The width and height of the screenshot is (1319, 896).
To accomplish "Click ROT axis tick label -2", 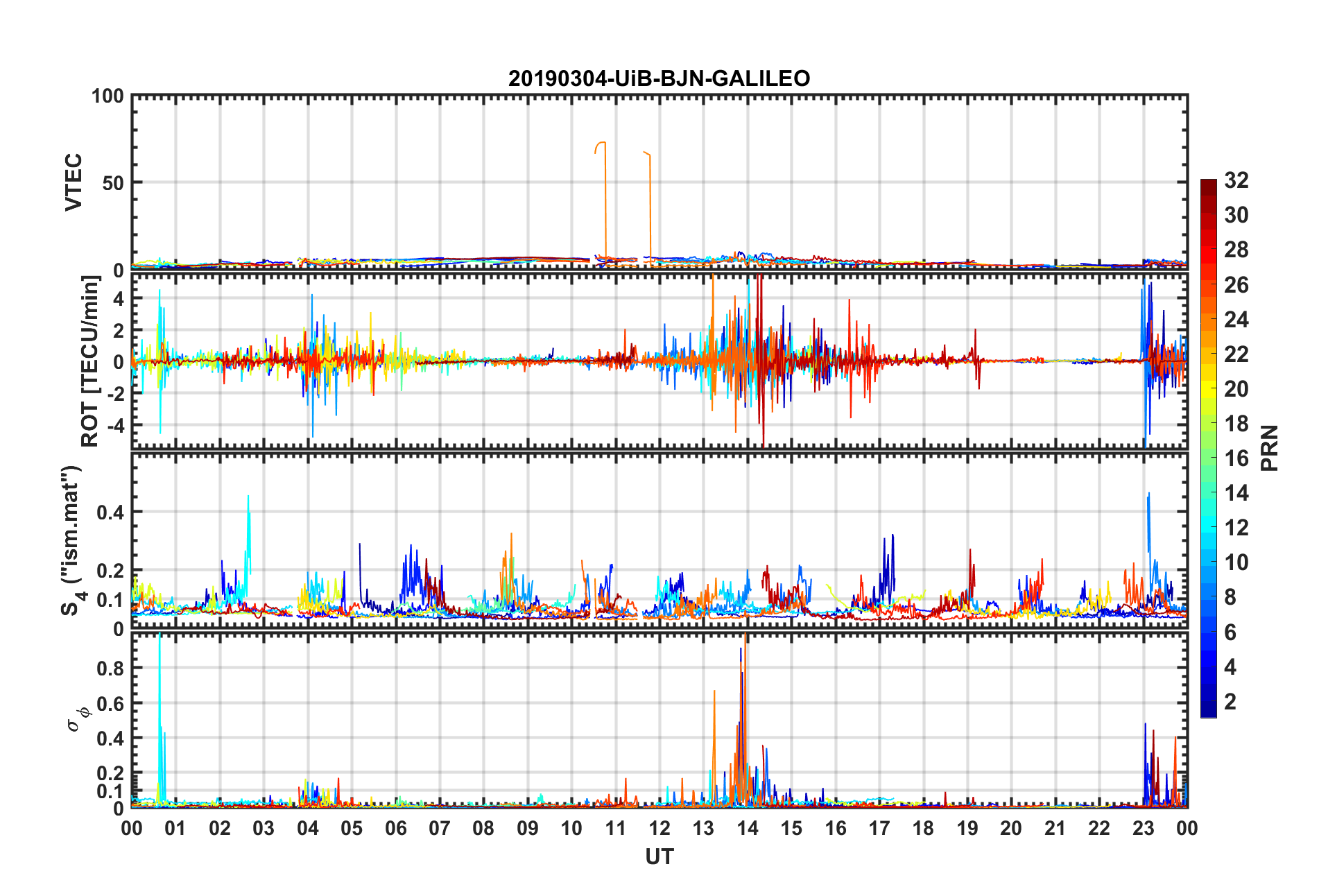I will tap(115, 393).
